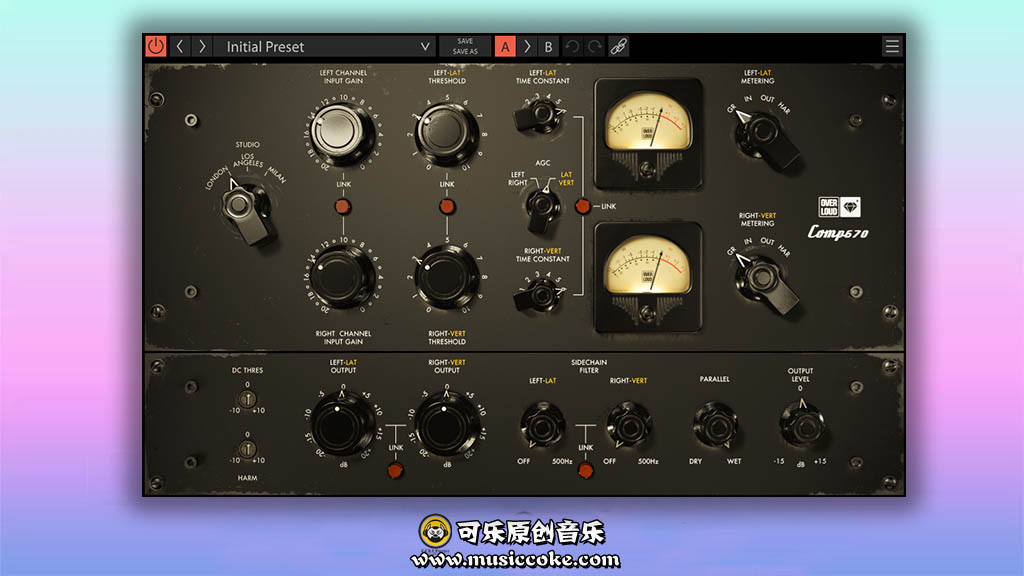Click AGC mode selector knob
This screenshot has width=1024, height=576.
(x=542, y=208)
